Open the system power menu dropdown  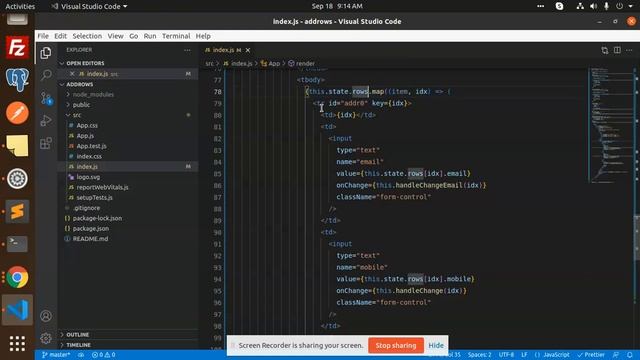coord(625,6)
